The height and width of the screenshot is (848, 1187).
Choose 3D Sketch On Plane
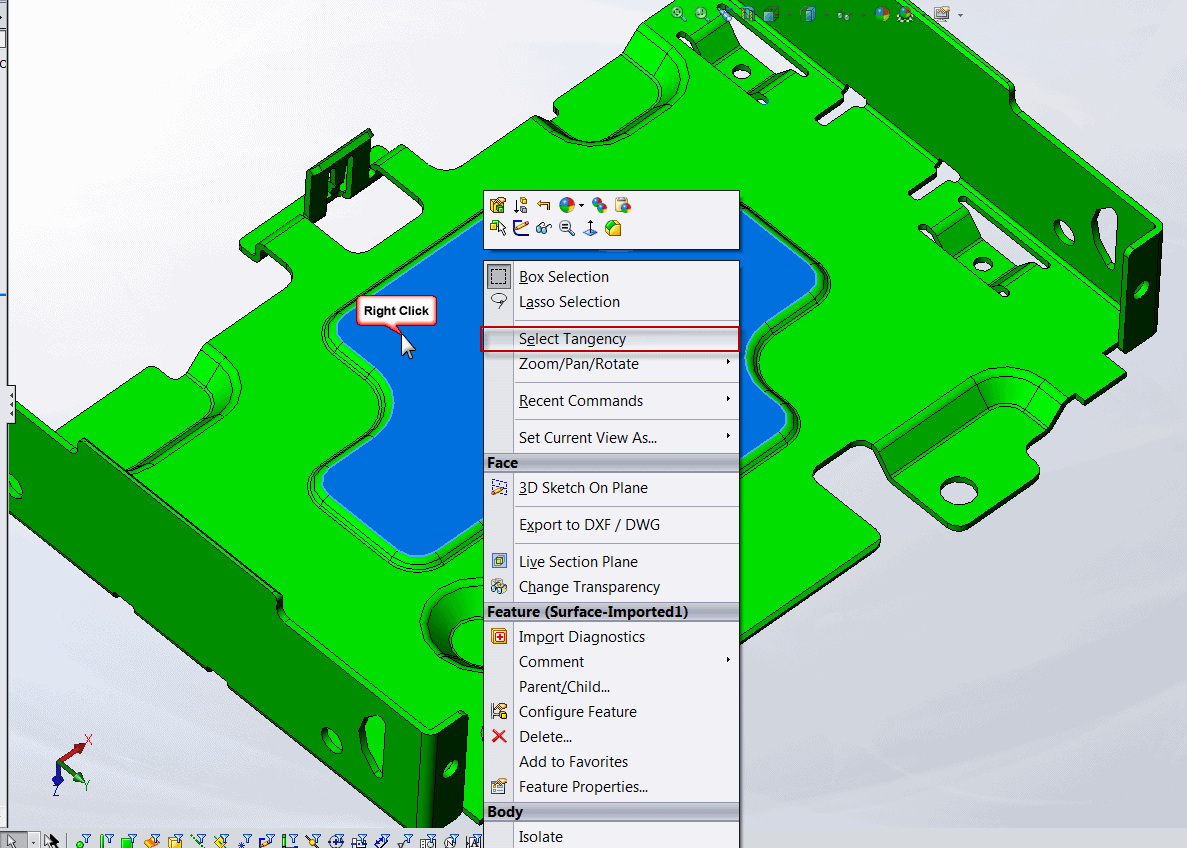click(x=612, y=488)
